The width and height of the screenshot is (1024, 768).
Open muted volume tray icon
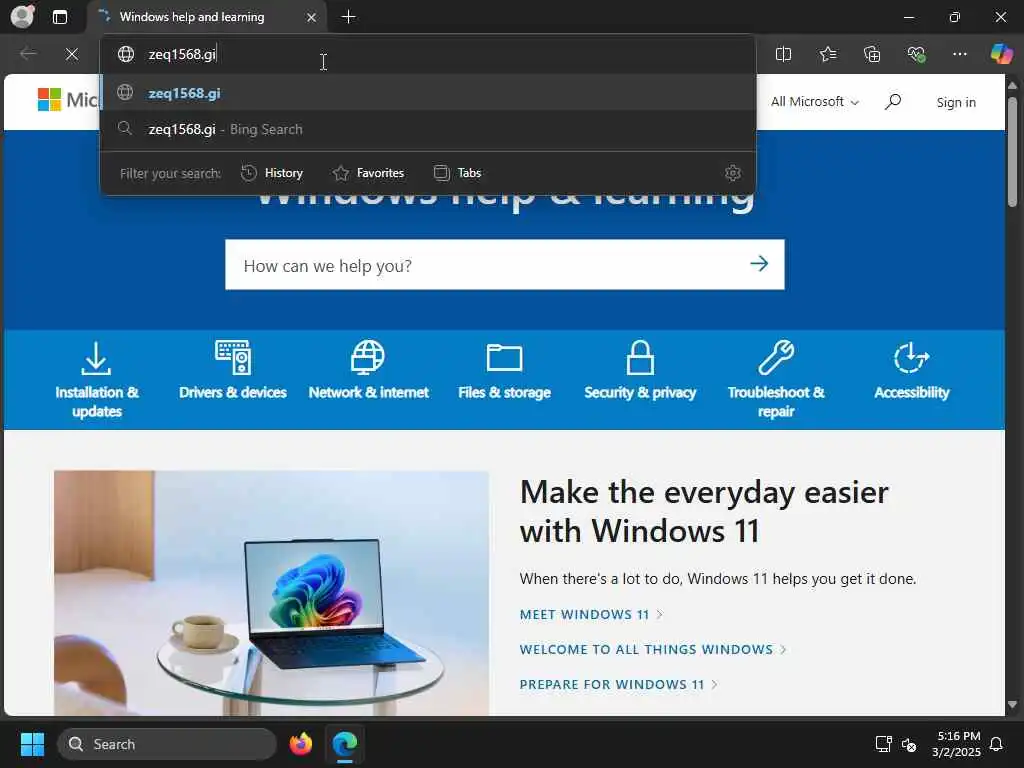point(908,744)
